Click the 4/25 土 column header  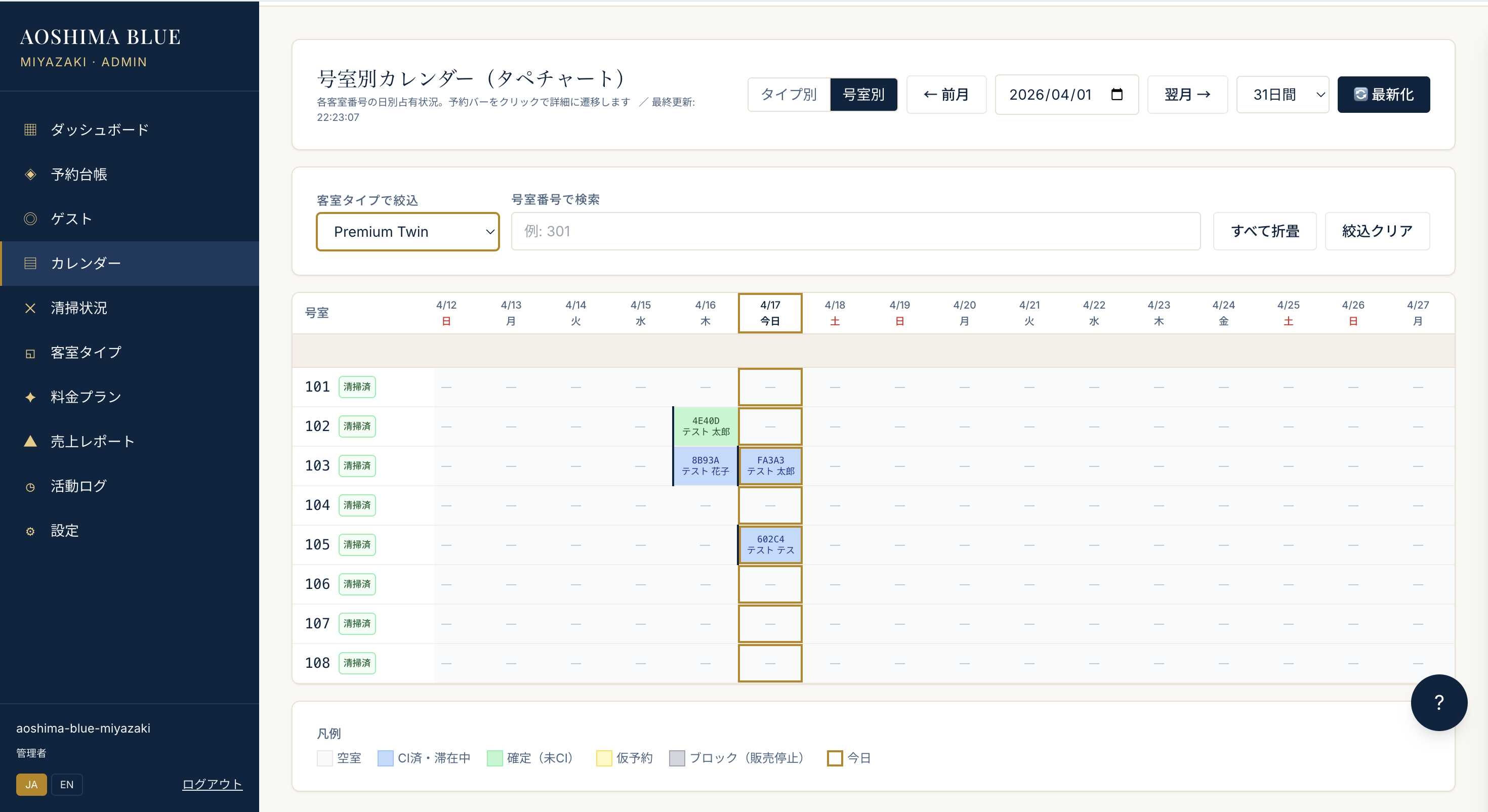(1288, 313)
